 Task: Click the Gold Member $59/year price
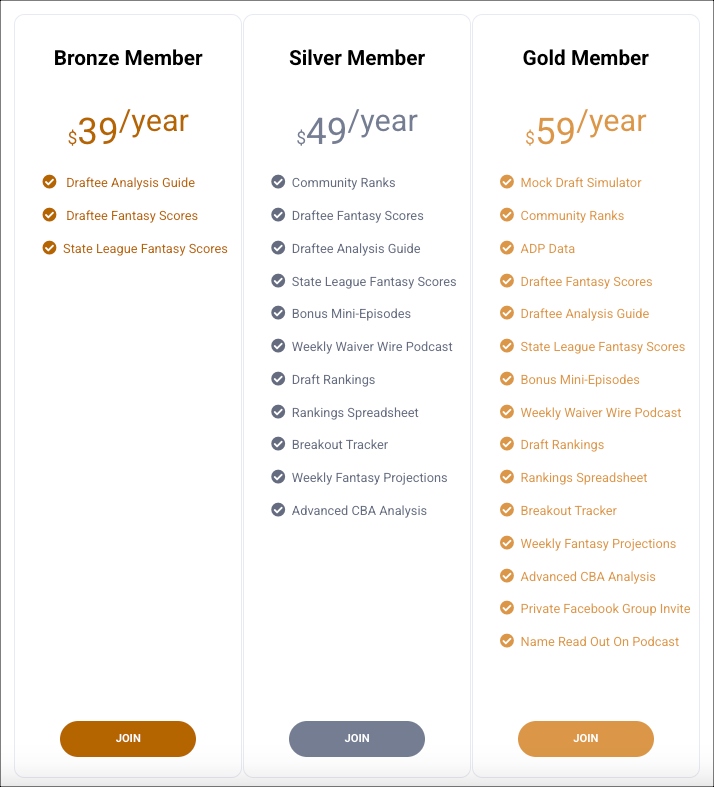click(585, 128)
